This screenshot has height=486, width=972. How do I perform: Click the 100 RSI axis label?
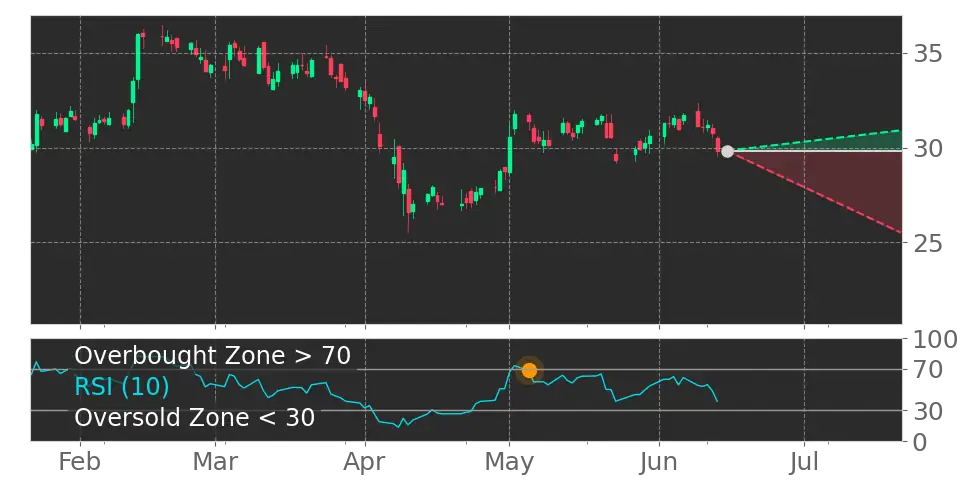pyautogui.click(x=935, y=340)
